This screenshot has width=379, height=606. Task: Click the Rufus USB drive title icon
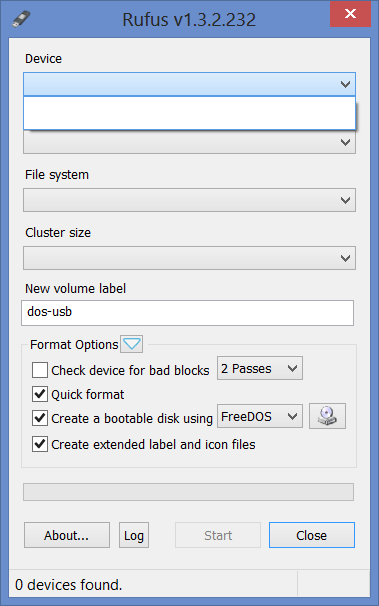click(x=20, y=19)
